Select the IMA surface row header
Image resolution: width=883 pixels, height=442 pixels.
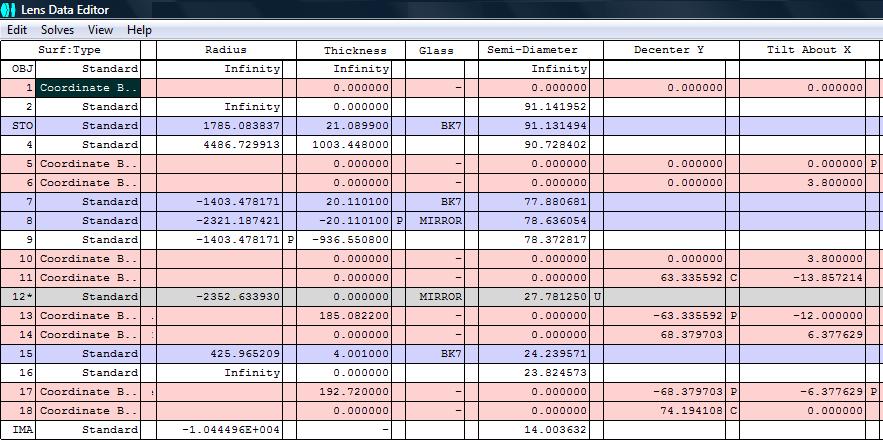coord(21,430)
